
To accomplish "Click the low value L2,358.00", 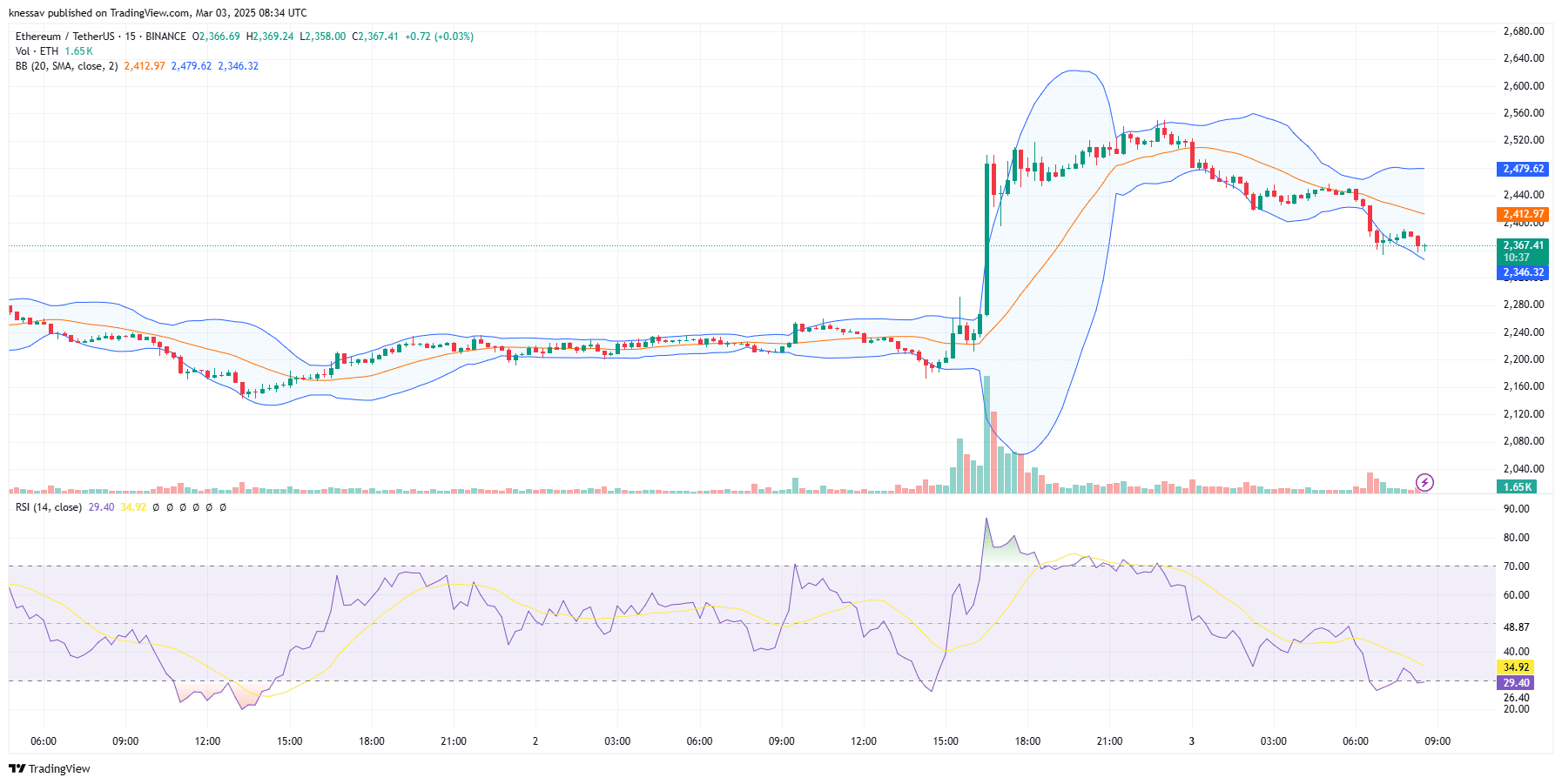I will click(323, 37).
